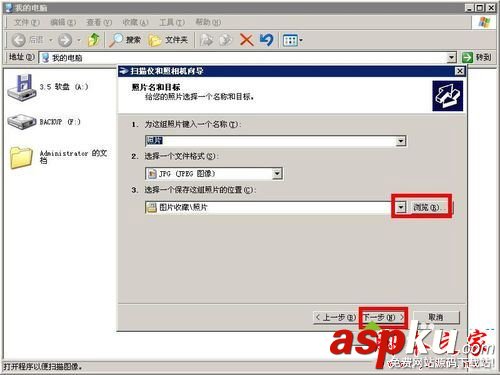Click the address bar showing 我的电脑
Image resolution: width=500 pixels, height=375 pixels.
[x=247, y=58]
